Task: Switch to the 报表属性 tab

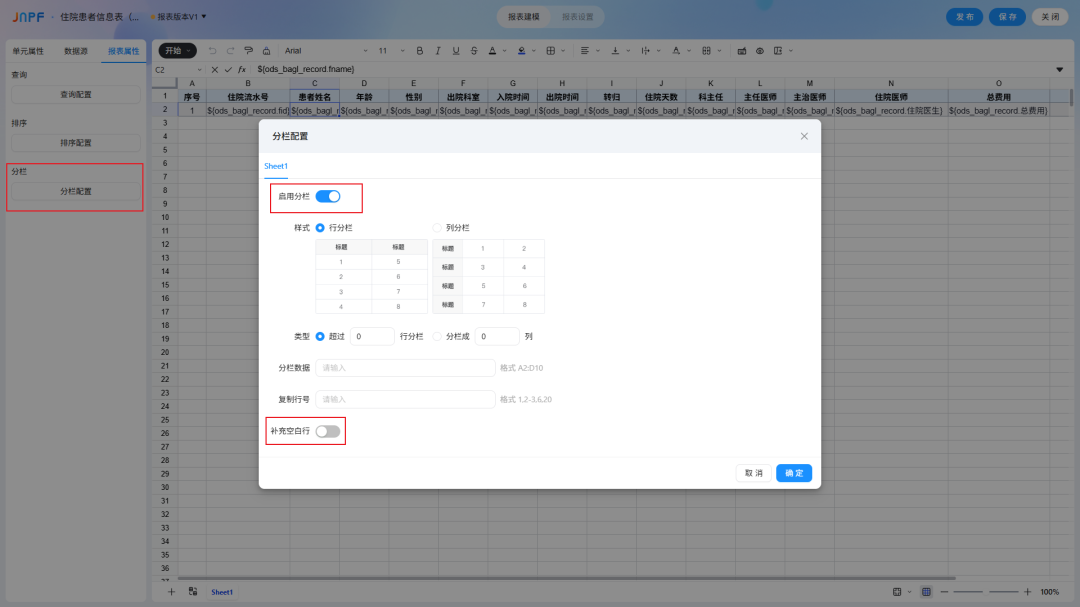Action: pos(123,51)
